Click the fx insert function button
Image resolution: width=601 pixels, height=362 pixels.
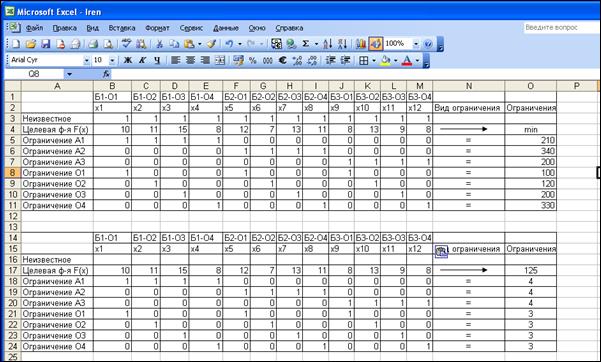coord(107,74)
